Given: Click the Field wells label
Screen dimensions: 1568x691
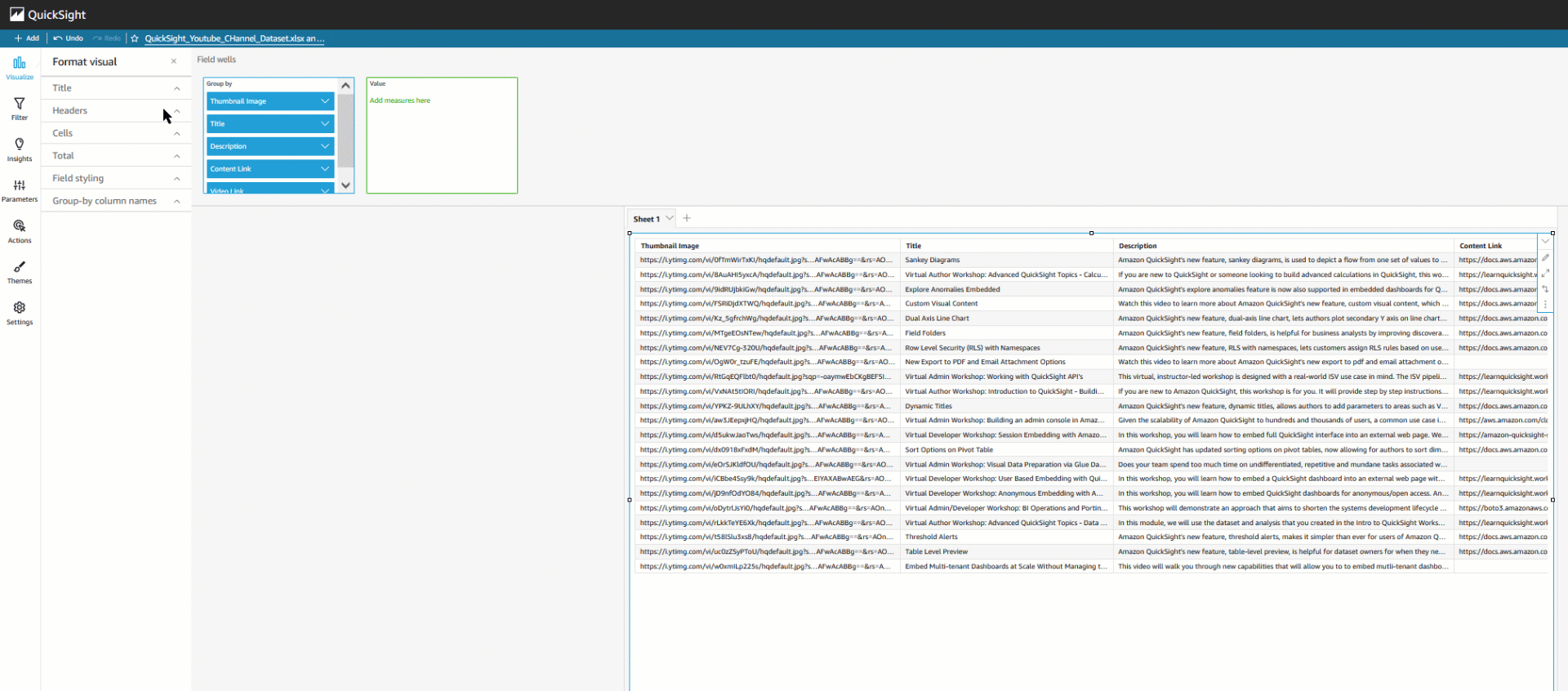Looking at the screenshot, I should [216, 60].
